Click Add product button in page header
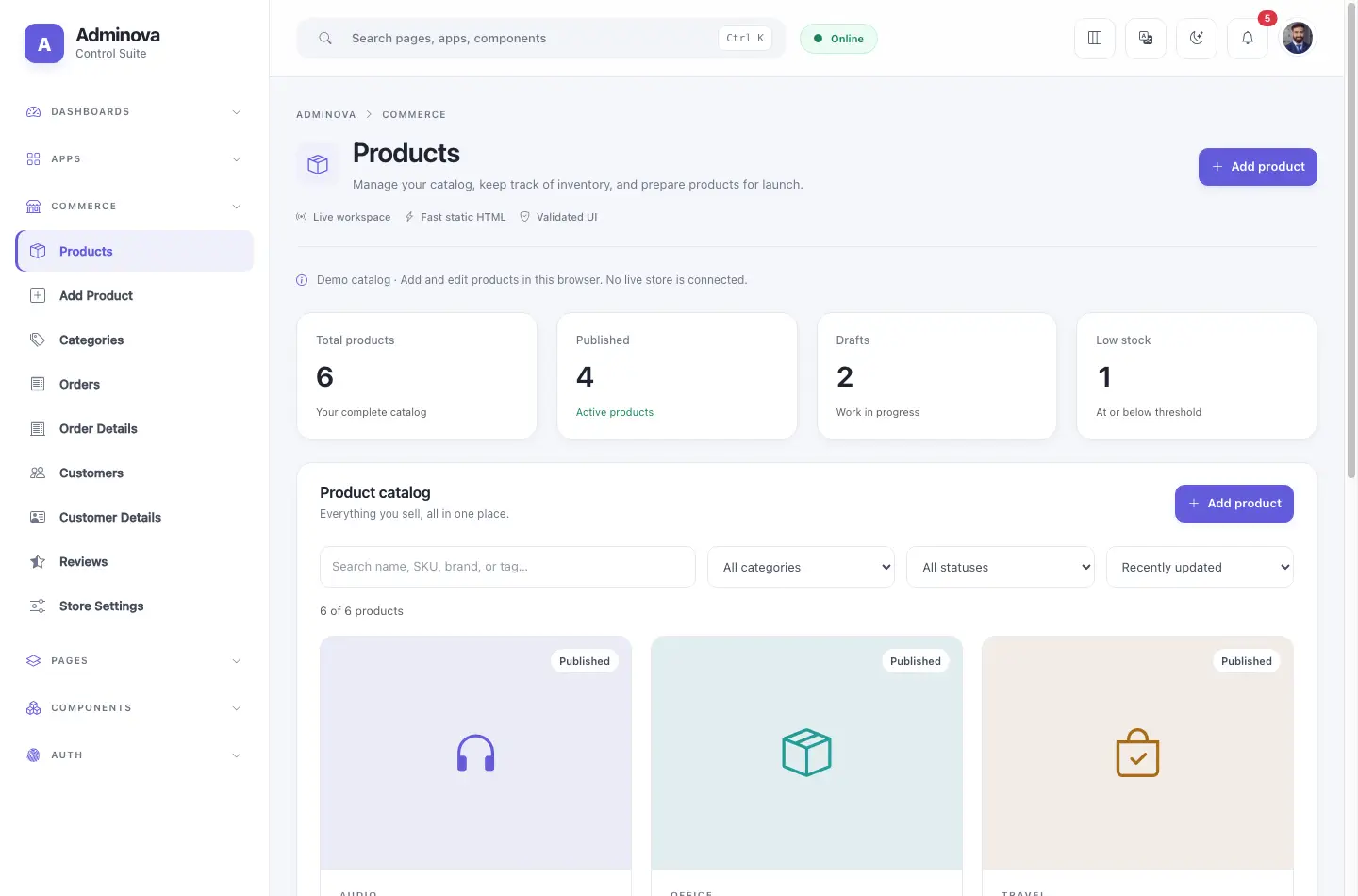1358x896 pixels. click(1257, 167)
